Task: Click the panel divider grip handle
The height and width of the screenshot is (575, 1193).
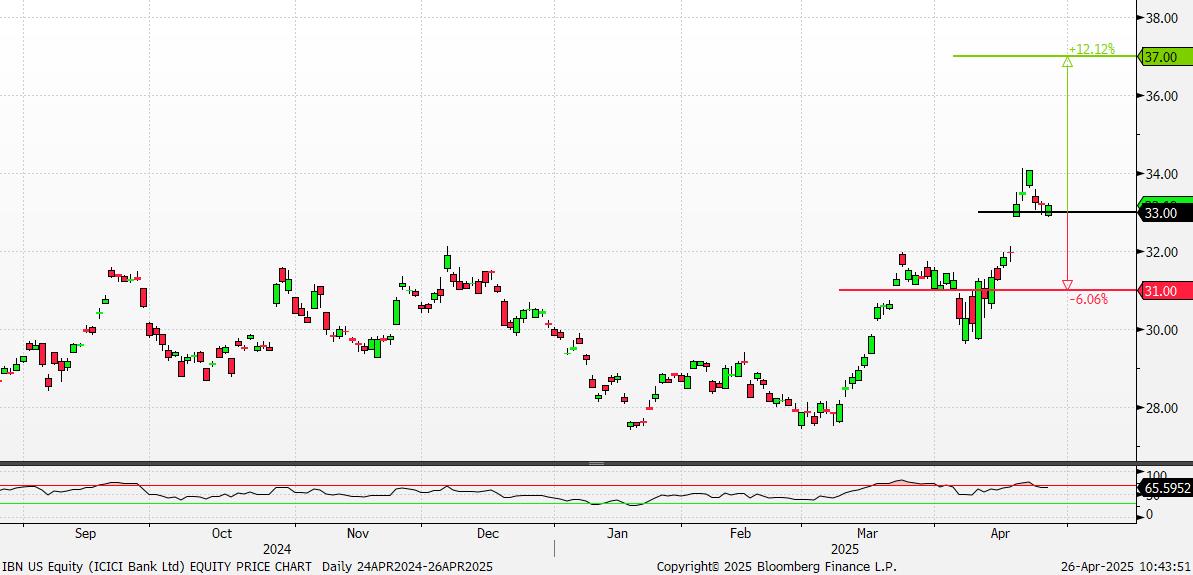Action: 596,464
